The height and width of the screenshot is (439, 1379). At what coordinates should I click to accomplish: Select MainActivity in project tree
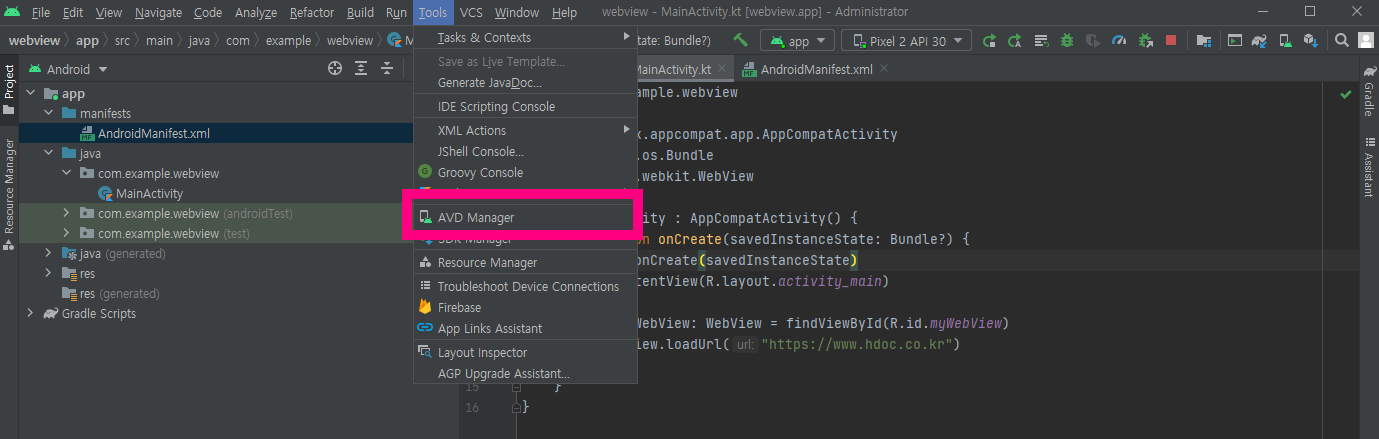pyautogui.click(x=149, y=193)
